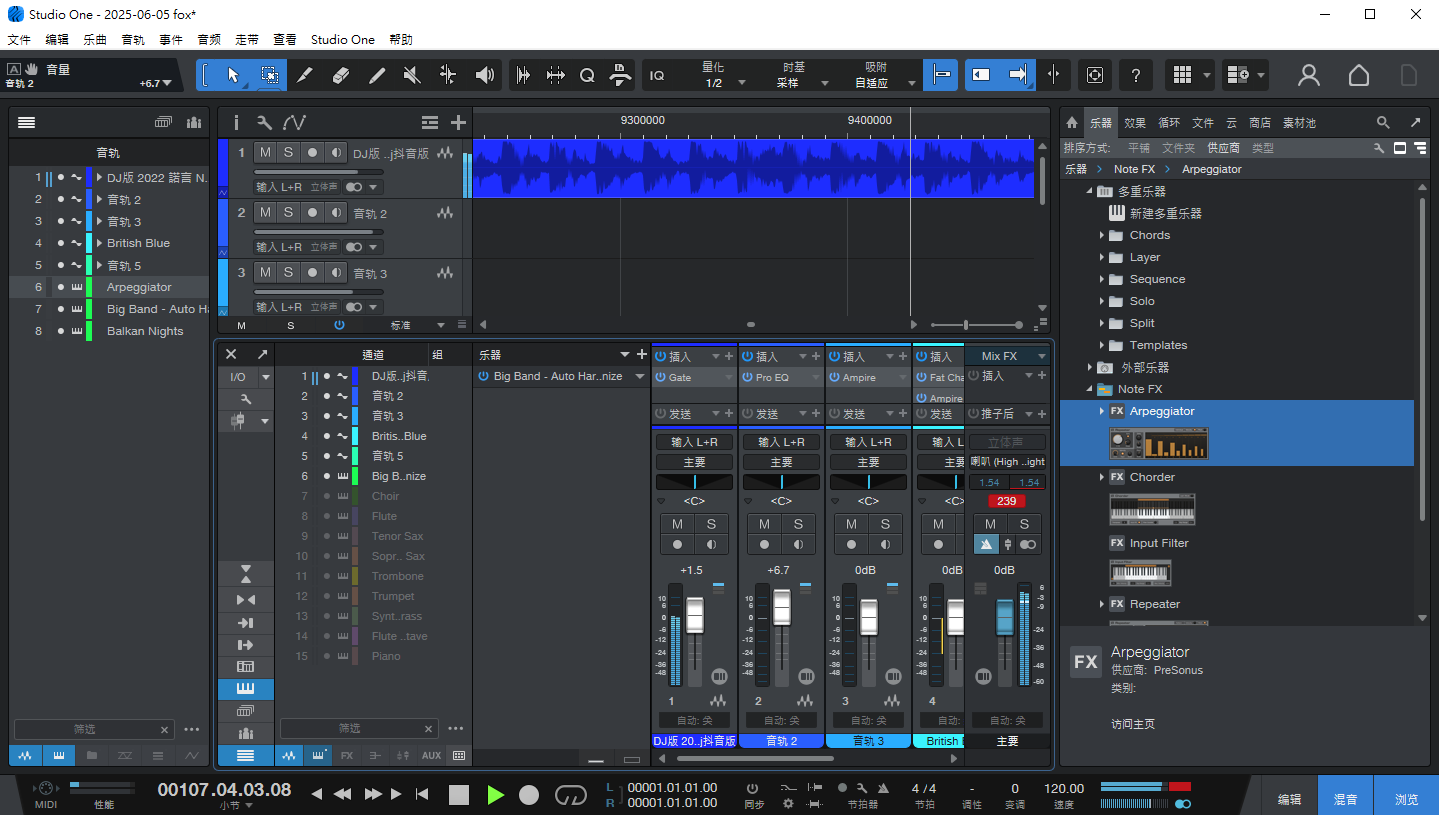This screenshot has width=1439, height=815.
Task: Pick the Split (knife) tool
Action: click(304, 75)
